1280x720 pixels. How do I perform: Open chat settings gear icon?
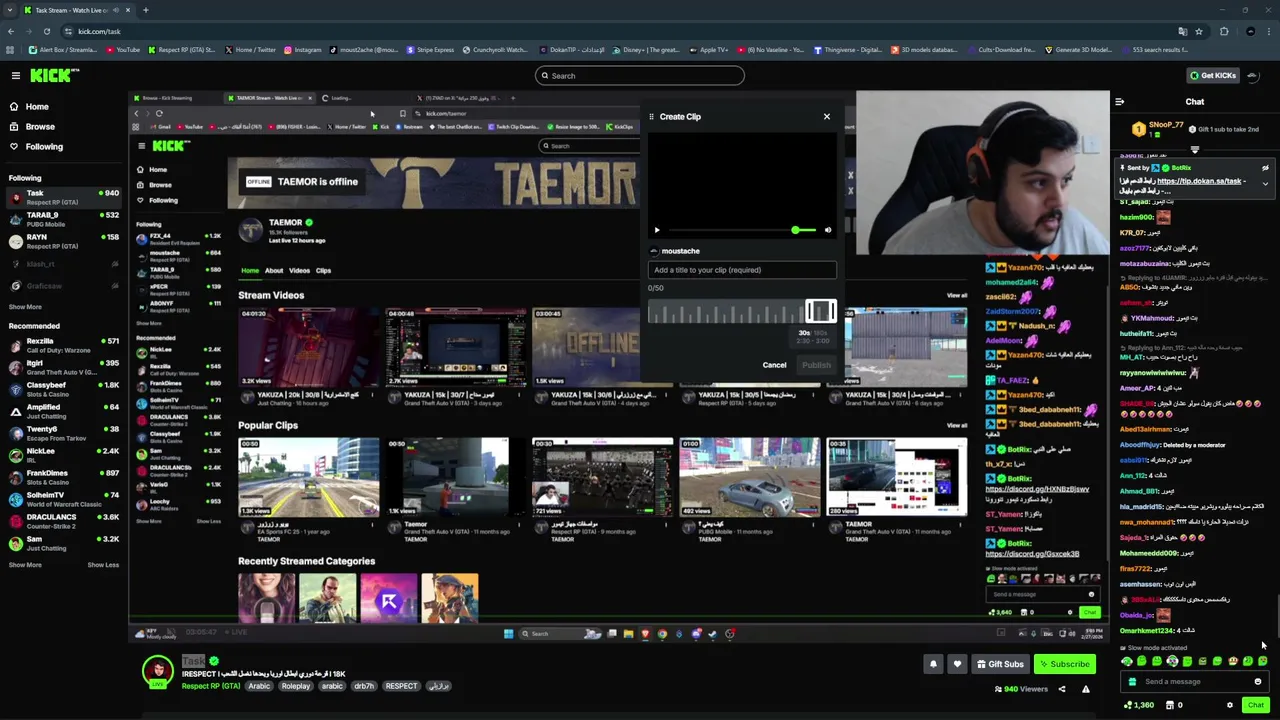[1230, 705]
